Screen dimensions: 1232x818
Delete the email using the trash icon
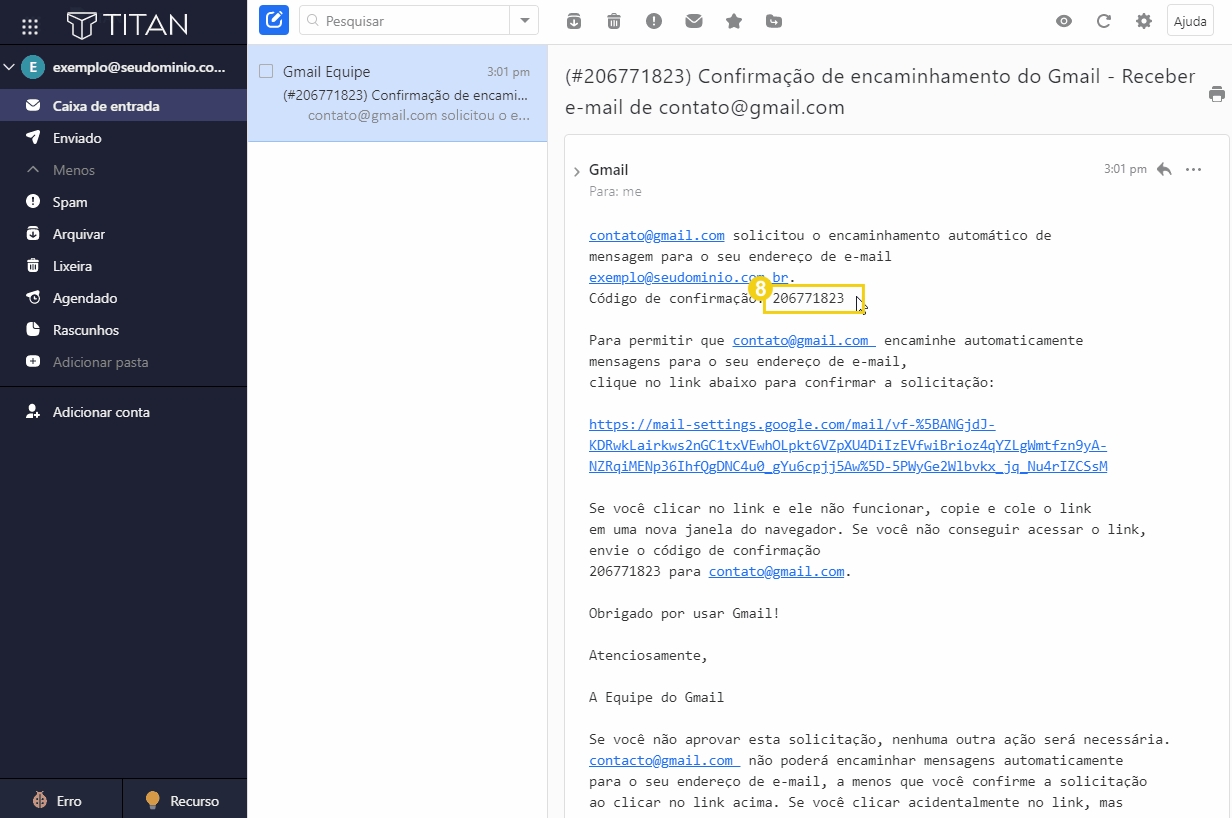tap(613, 19)
